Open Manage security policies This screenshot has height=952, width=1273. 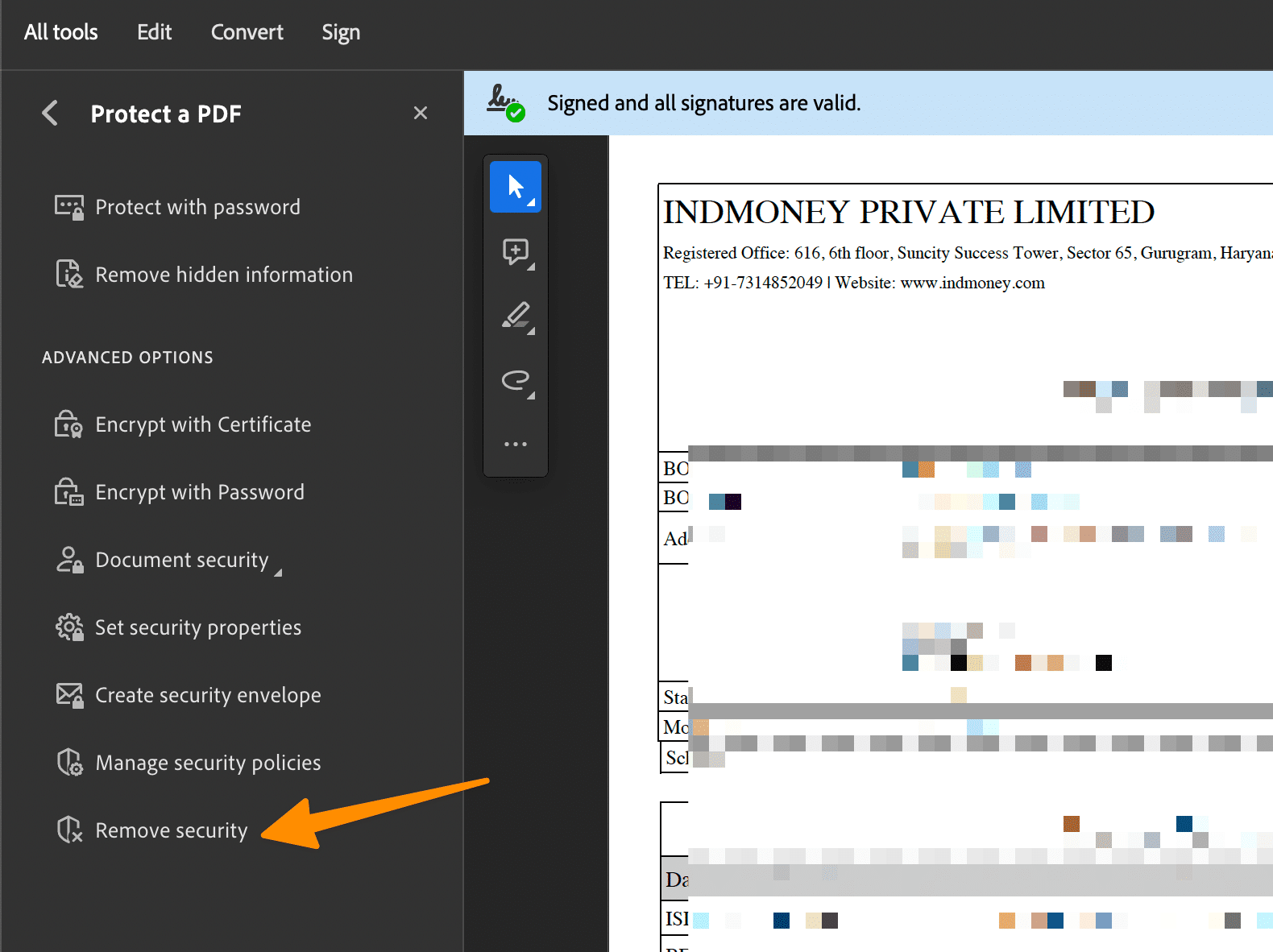(208, 763)
